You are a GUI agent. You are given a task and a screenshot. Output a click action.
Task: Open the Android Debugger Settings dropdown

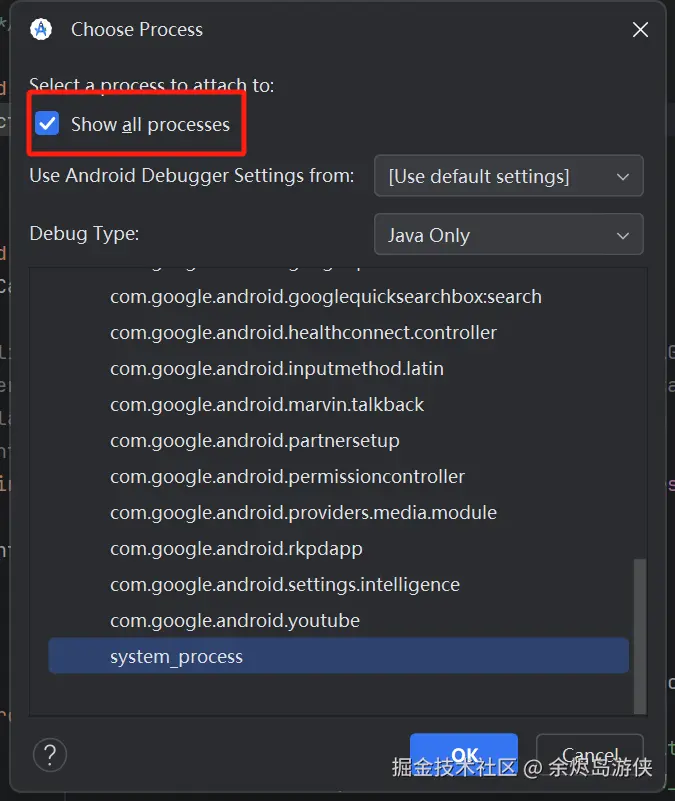(508, 176)
